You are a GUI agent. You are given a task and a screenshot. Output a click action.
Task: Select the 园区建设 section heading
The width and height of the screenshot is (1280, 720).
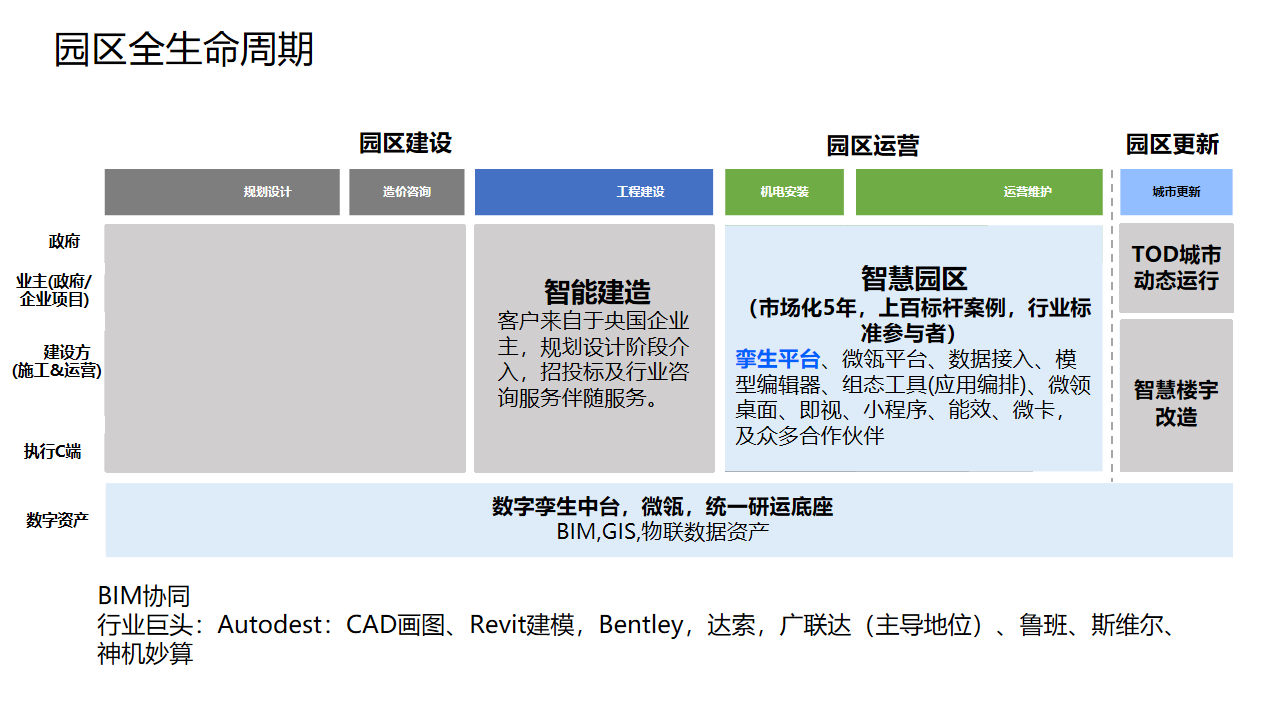click(406, 143)
